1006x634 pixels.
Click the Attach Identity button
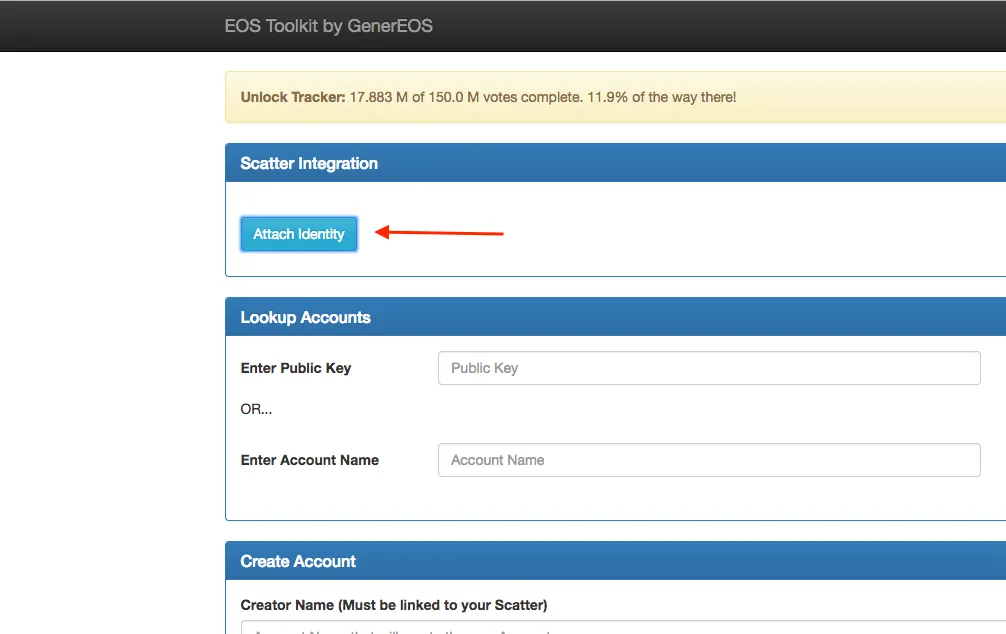299,234
